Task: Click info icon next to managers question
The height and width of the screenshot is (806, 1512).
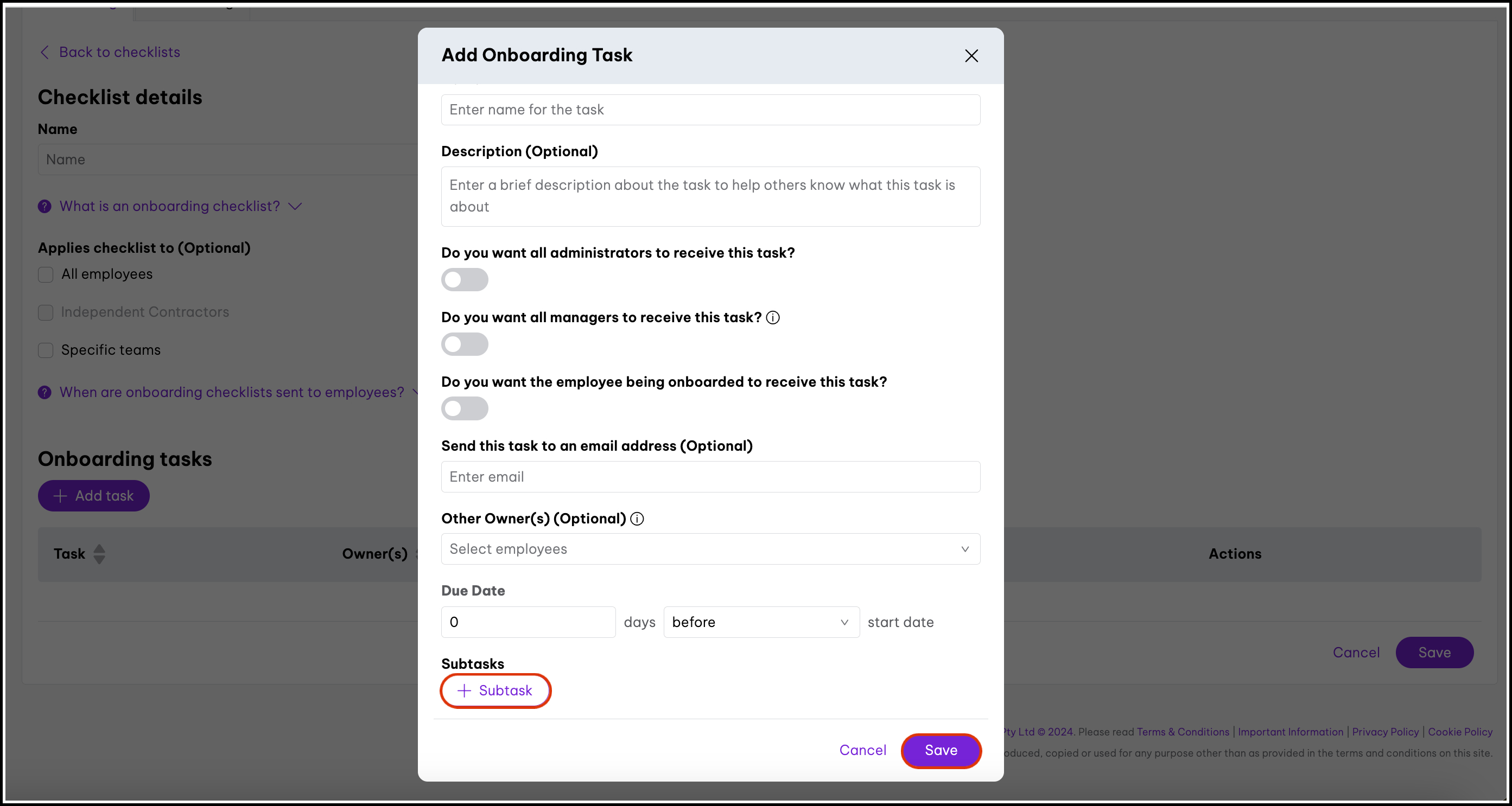Action: coord(773,317)
